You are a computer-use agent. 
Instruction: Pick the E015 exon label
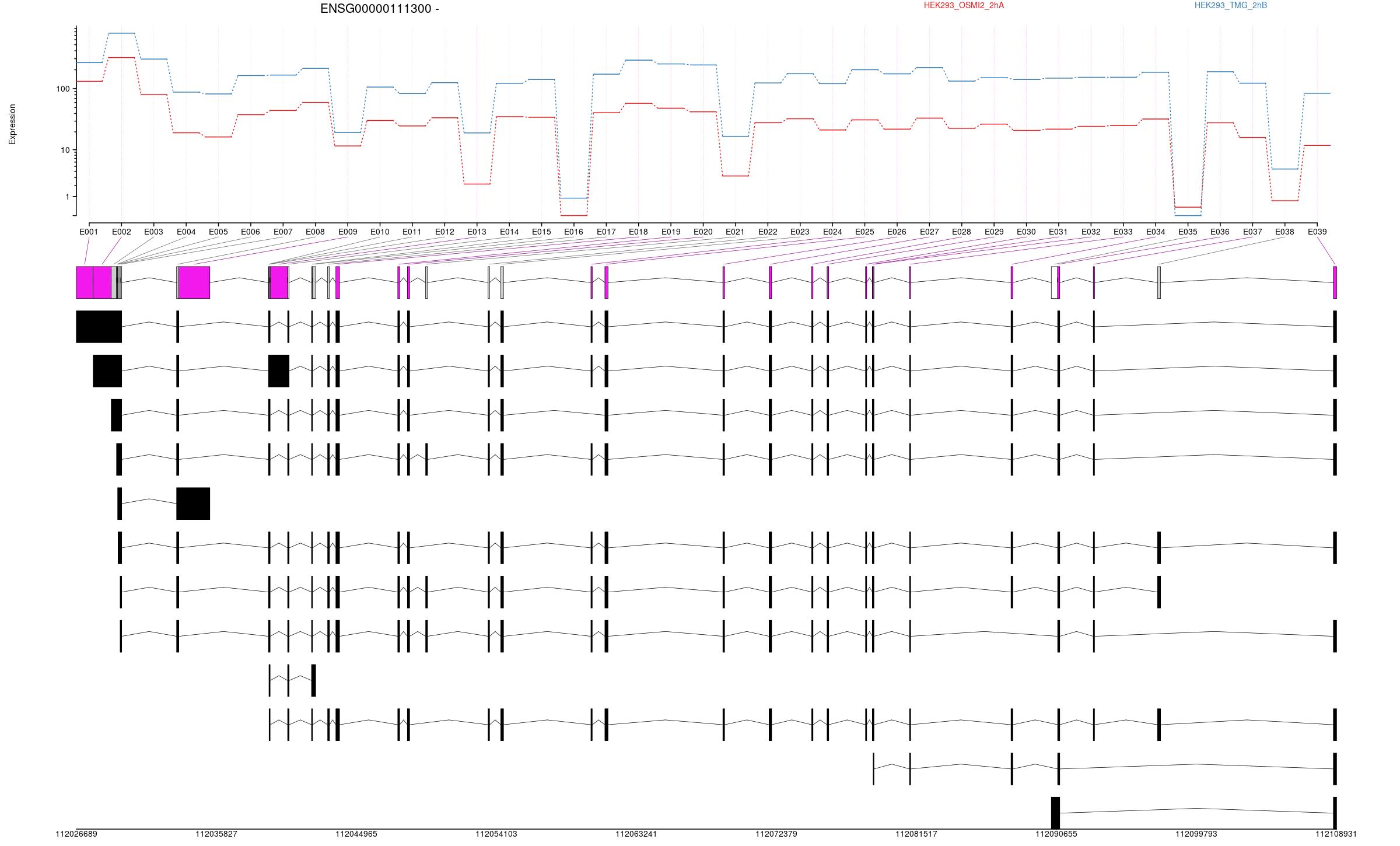click(x=541, y=232)
